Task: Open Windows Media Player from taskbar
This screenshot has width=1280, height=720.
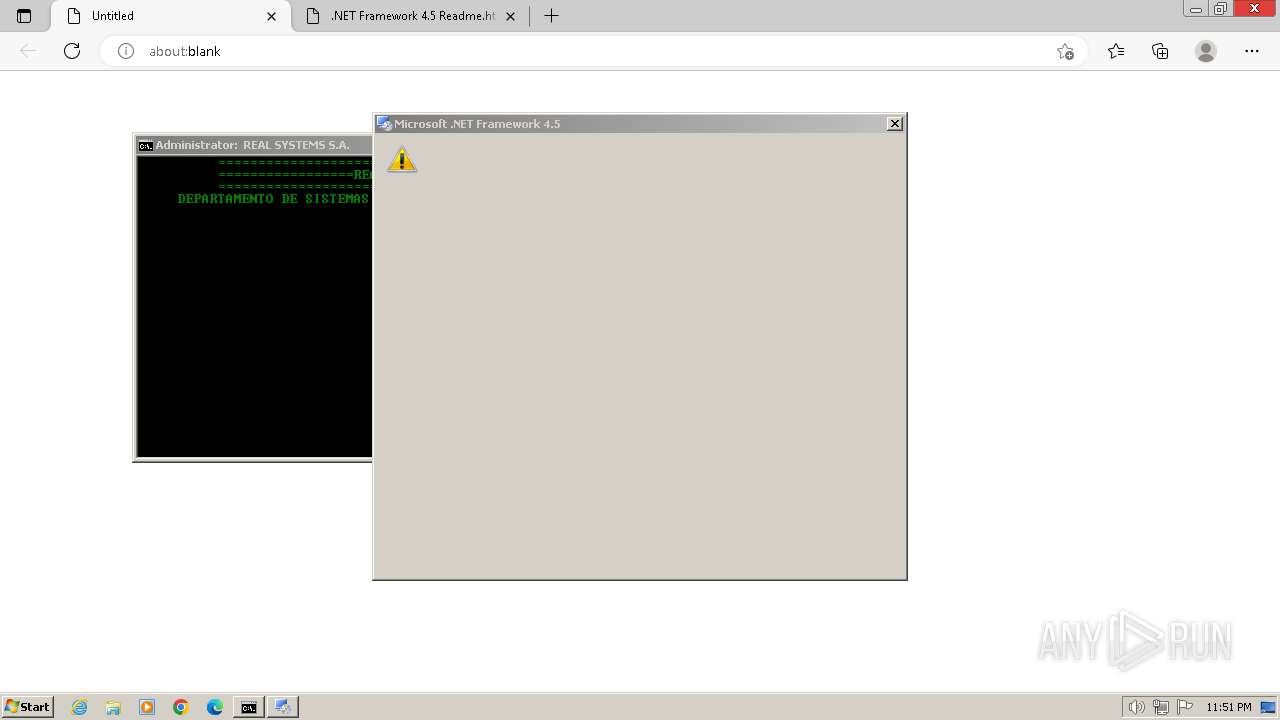Action: pos(147,707)
